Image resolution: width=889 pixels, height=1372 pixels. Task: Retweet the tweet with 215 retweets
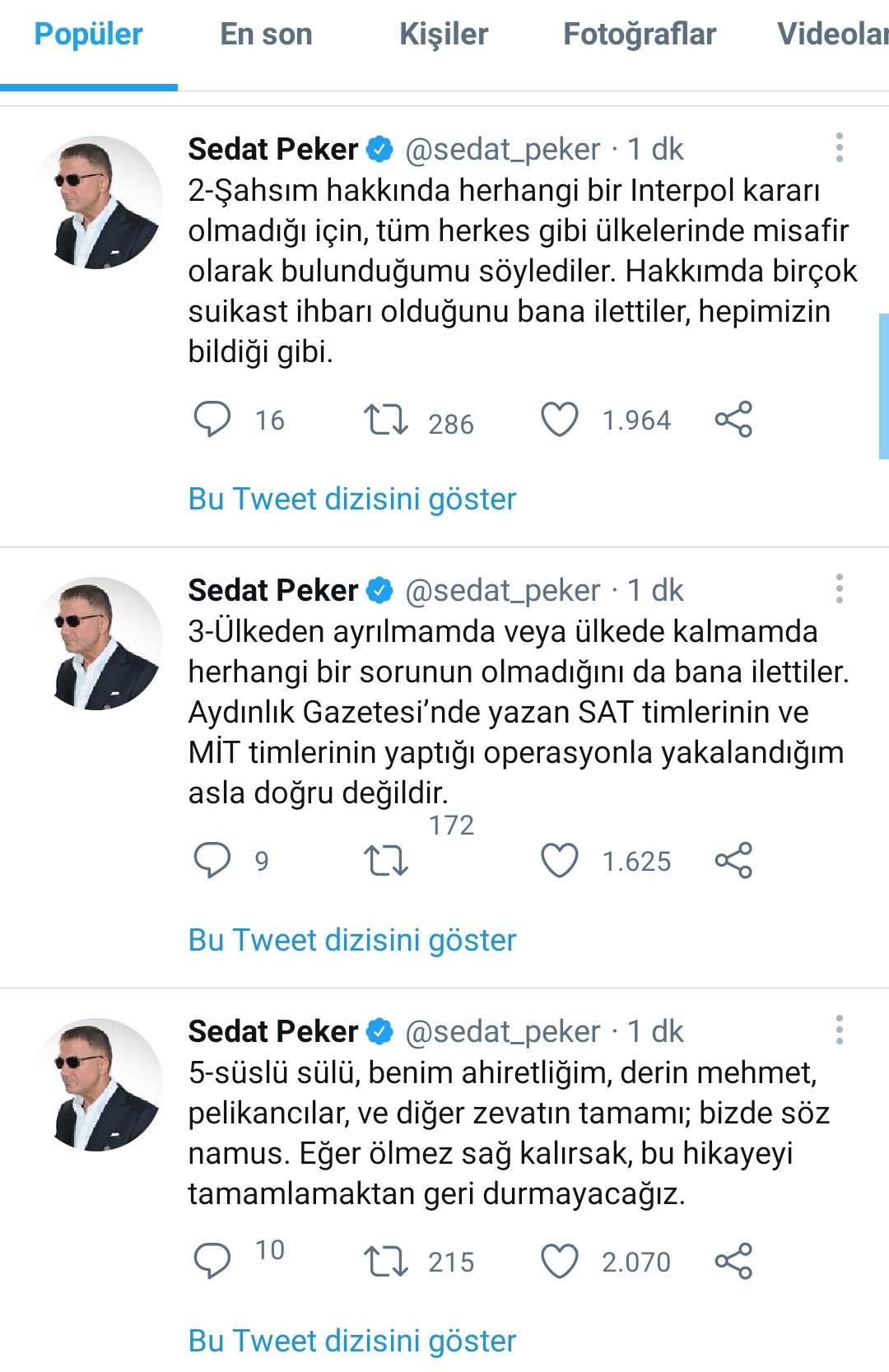pos(386,1261)
